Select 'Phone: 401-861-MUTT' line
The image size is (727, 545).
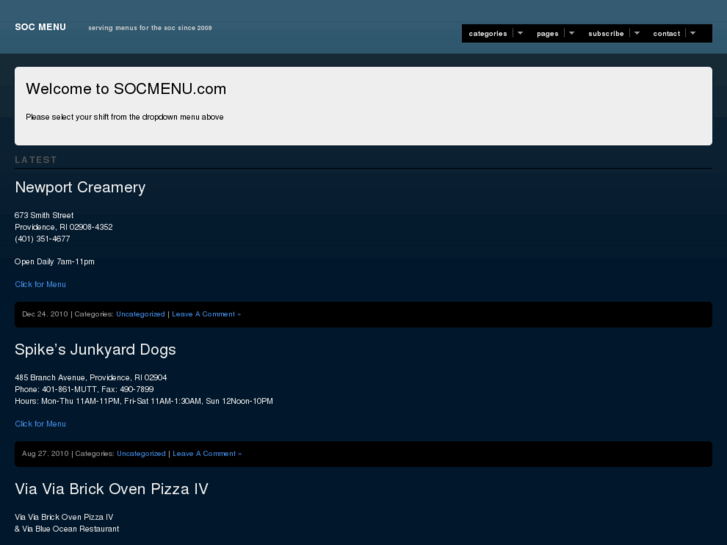coord(84,389)
